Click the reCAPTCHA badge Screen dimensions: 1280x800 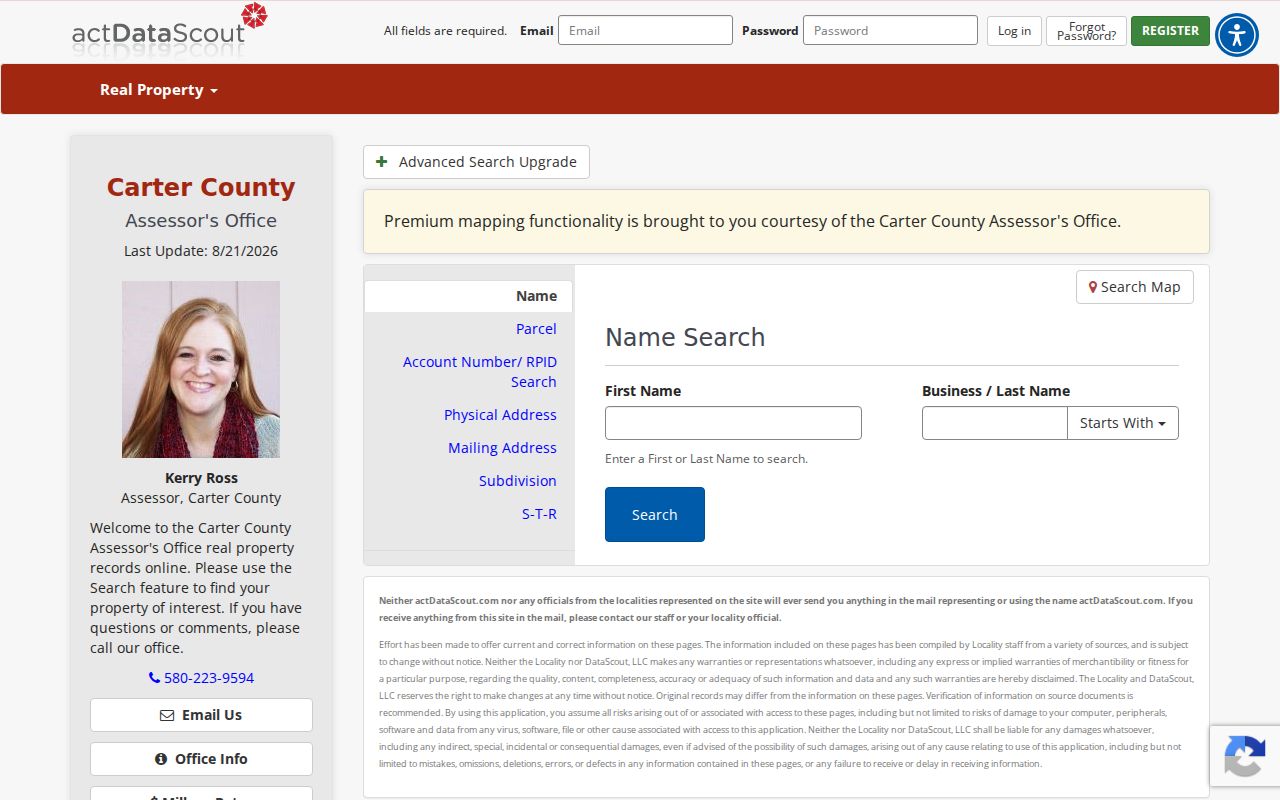coord(1244,754)
